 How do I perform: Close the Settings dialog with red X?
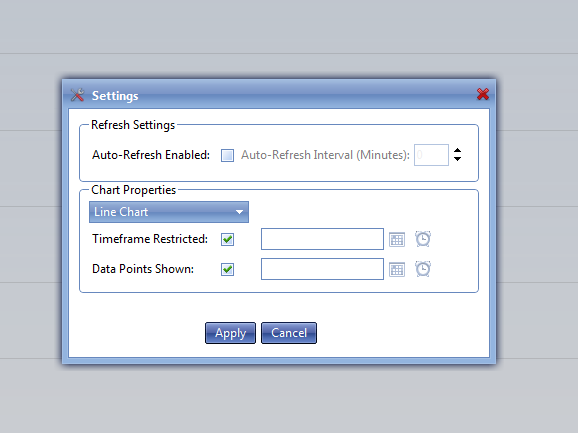(x=483, y=94)
